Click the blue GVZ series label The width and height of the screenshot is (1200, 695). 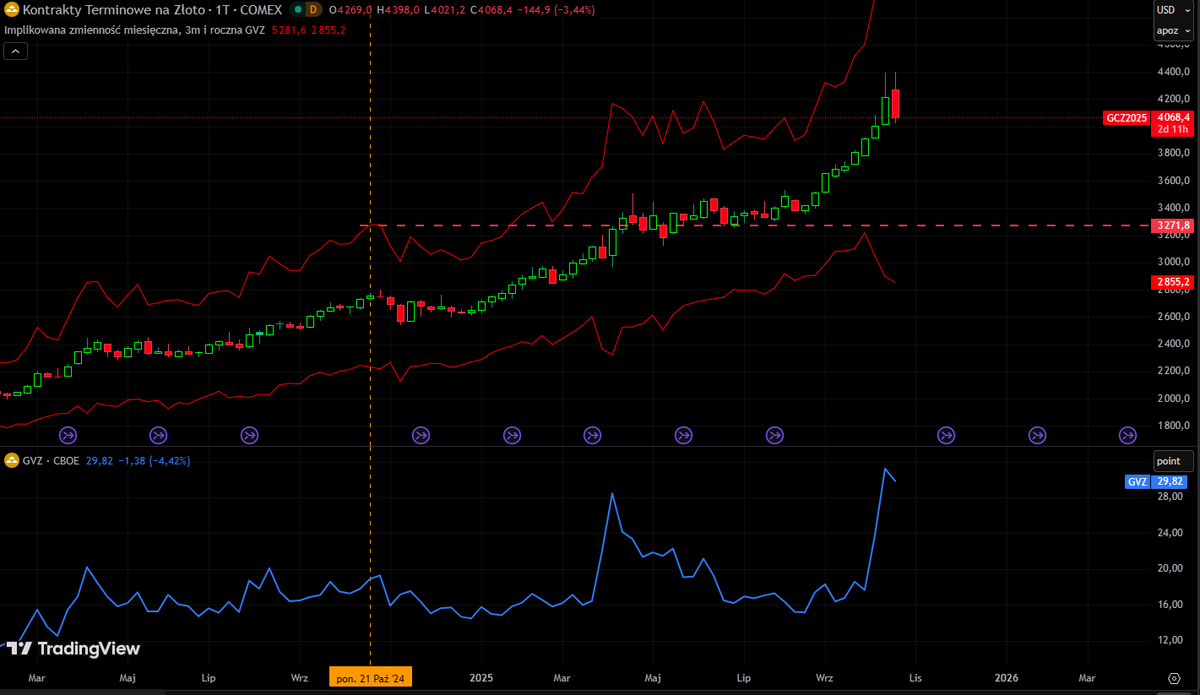tap(1137, 481)
